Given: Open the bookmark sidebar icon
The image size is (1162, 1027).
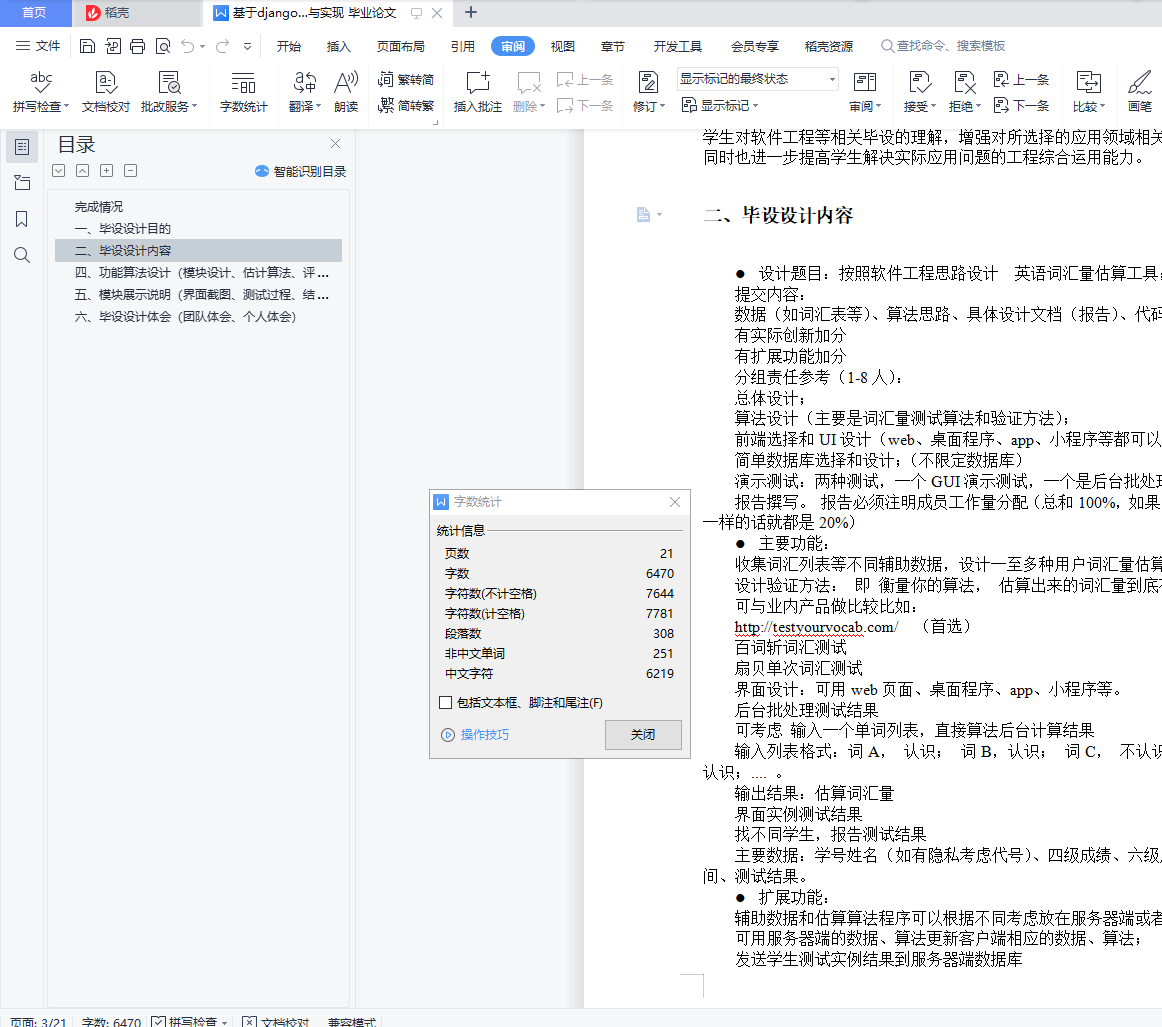Looking at the screenshot, I should (22, 219).
